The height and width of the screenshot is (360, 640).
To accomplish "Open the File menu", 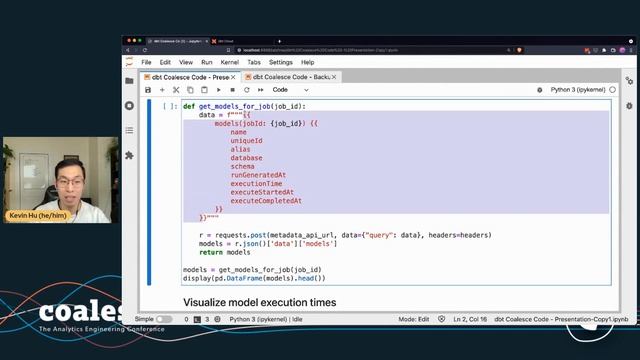I will pyautogui.click(x=146, y=62).
